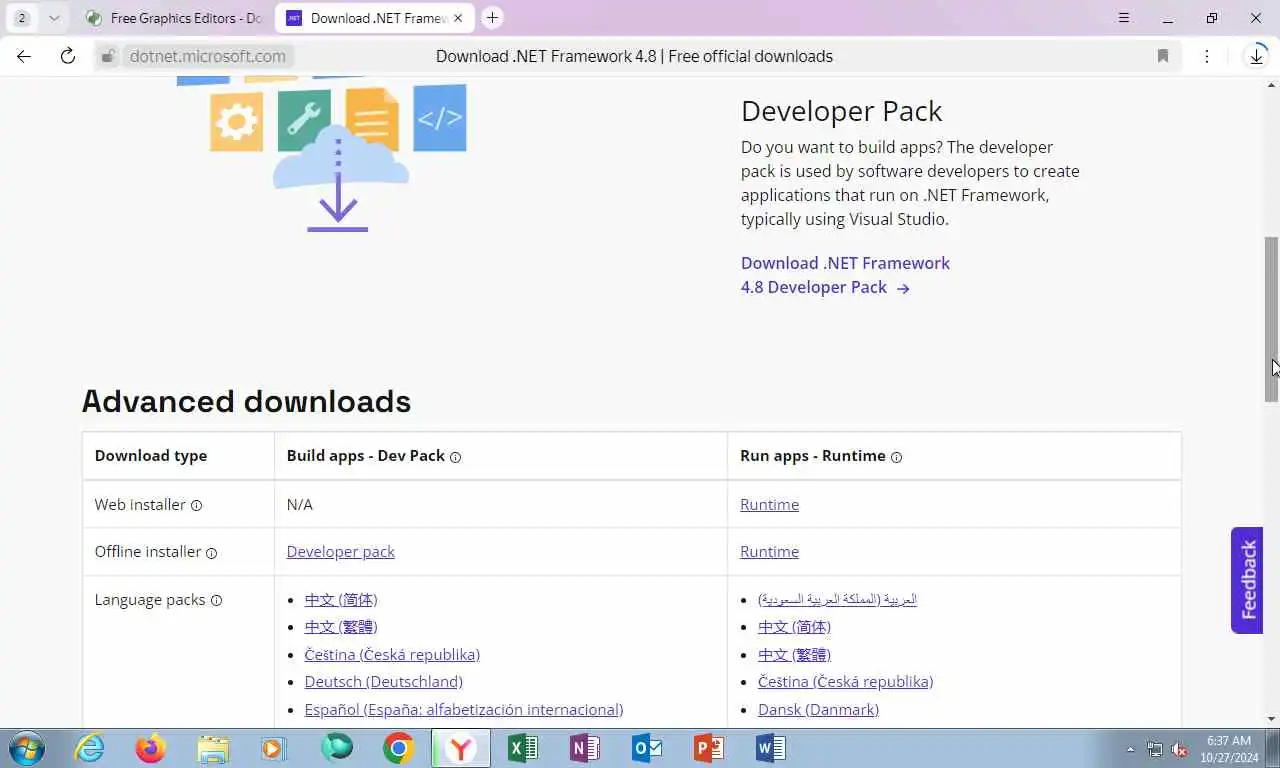The height and width of the screenshot is (768, 1280).
Task: Launch Google Chrome from the taskbar
Action: 398,748
